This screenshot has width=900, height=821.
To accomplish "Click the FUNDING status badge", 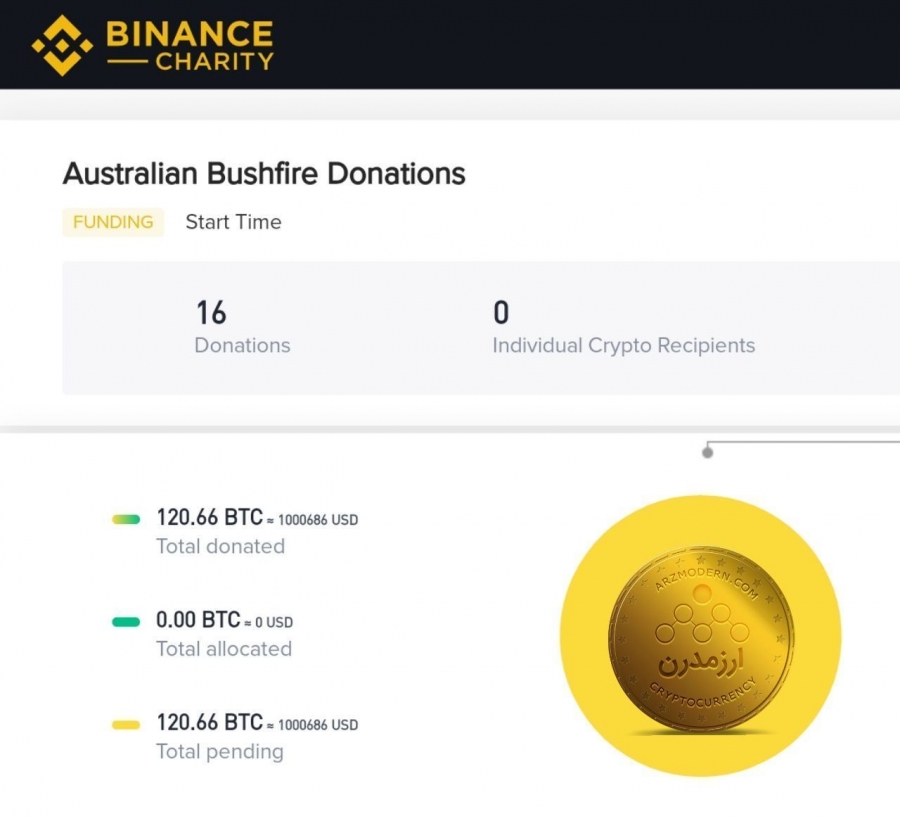I will tap(113, 222).
